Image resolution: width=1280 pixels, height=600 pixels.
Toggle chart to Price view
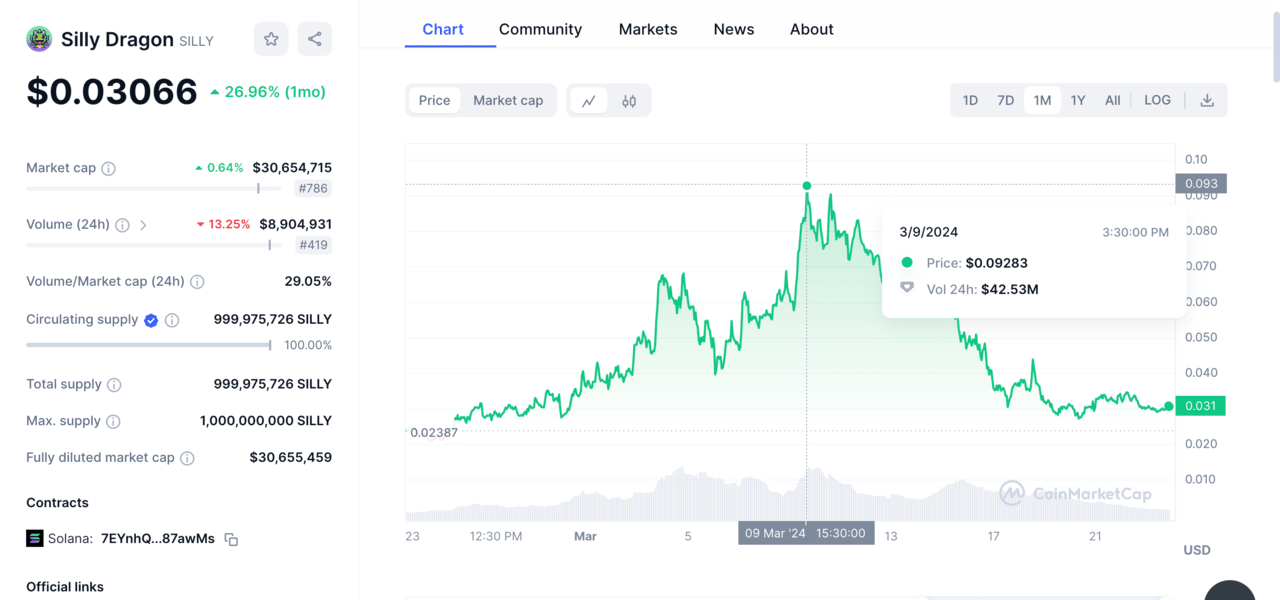(434, 100)
